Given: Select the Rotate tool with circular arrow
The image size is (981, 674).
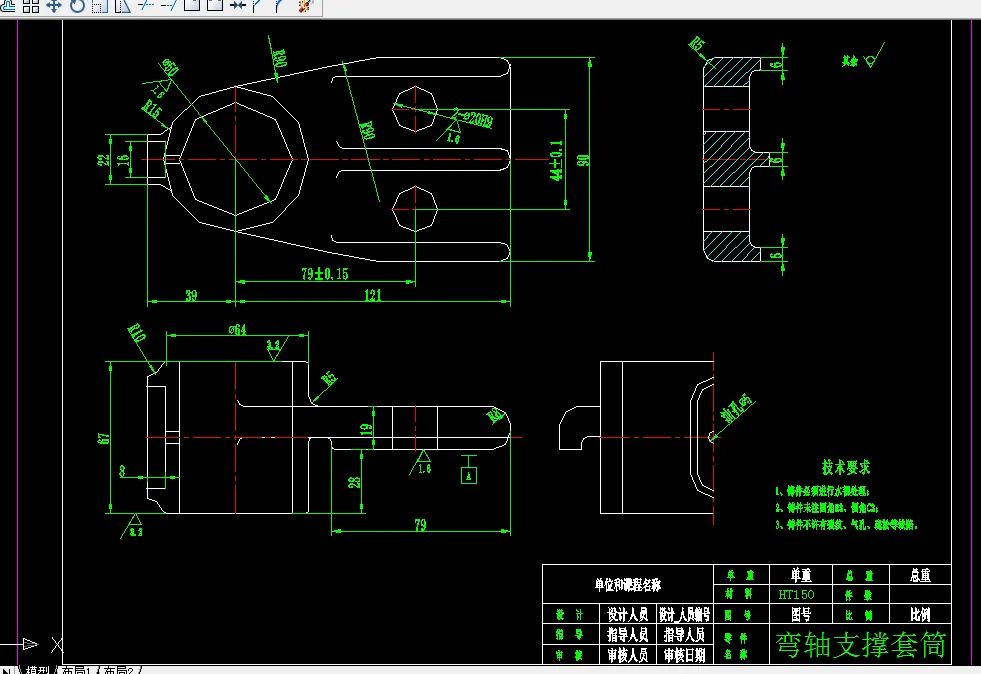Looking at the screenshot, I should tap(77, 6).
